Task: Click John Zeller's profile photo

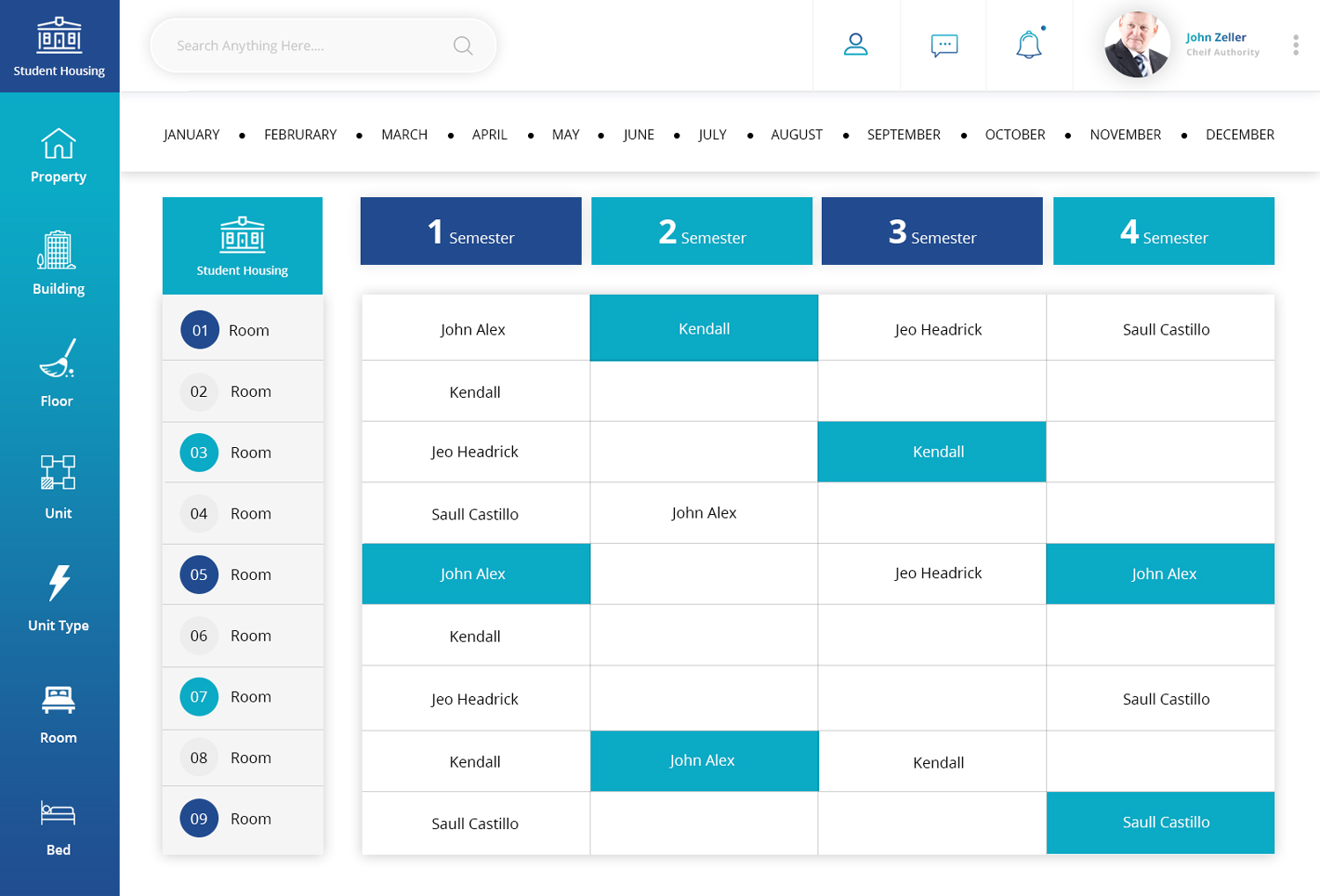Action: [x=1137, y=45]
